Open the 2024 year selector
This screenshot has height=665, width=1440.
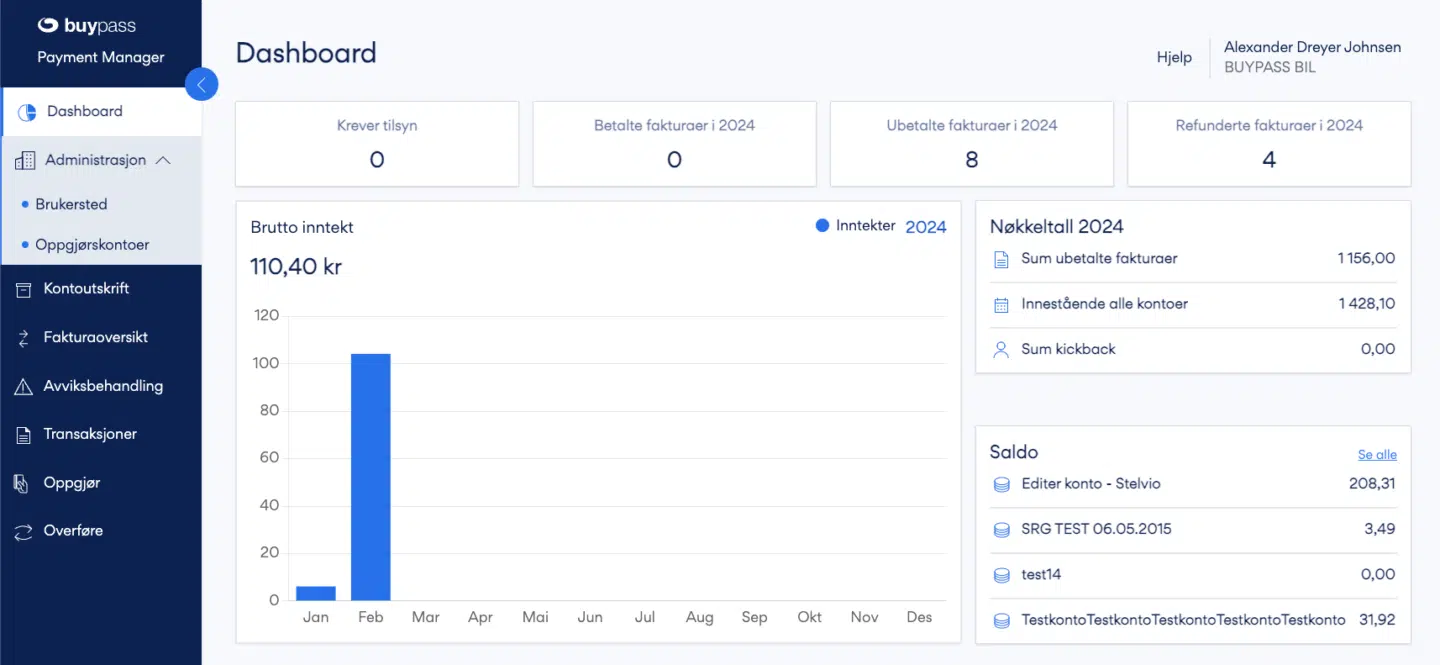[x=926, y=227]
